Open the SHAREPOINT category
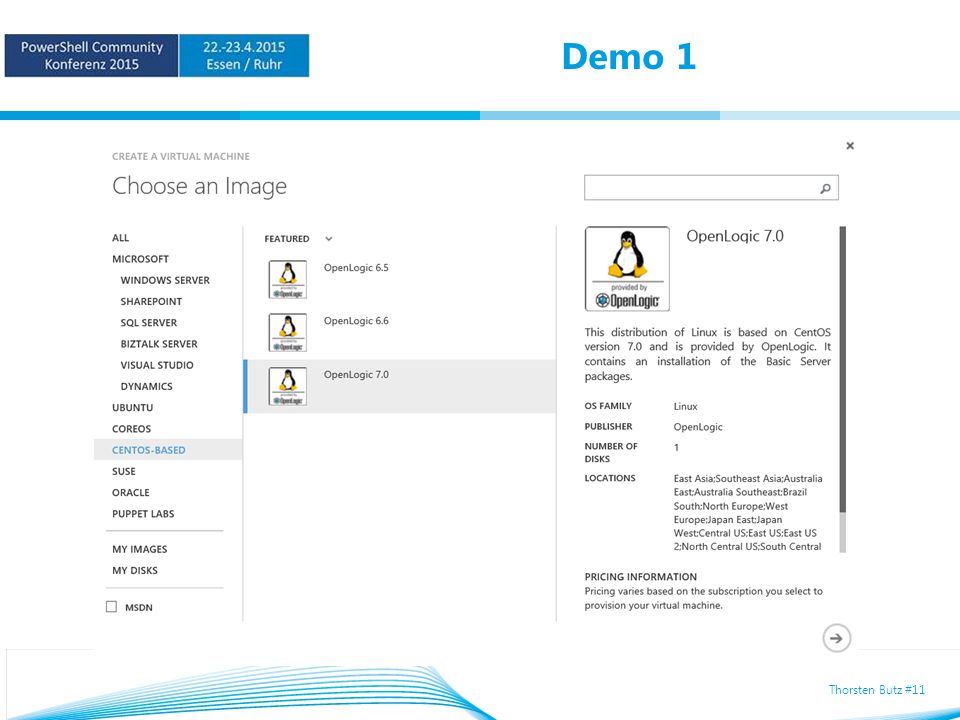The width and height of the screenshot is (960, 720). pos(151,301)
